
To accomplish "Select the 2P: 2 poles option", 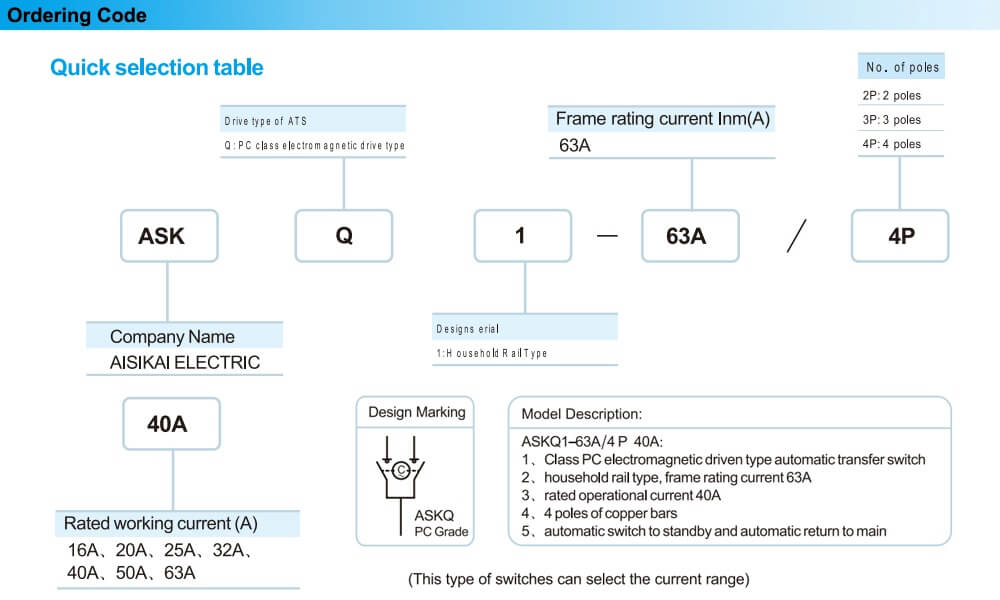I will tap(891, 96).
